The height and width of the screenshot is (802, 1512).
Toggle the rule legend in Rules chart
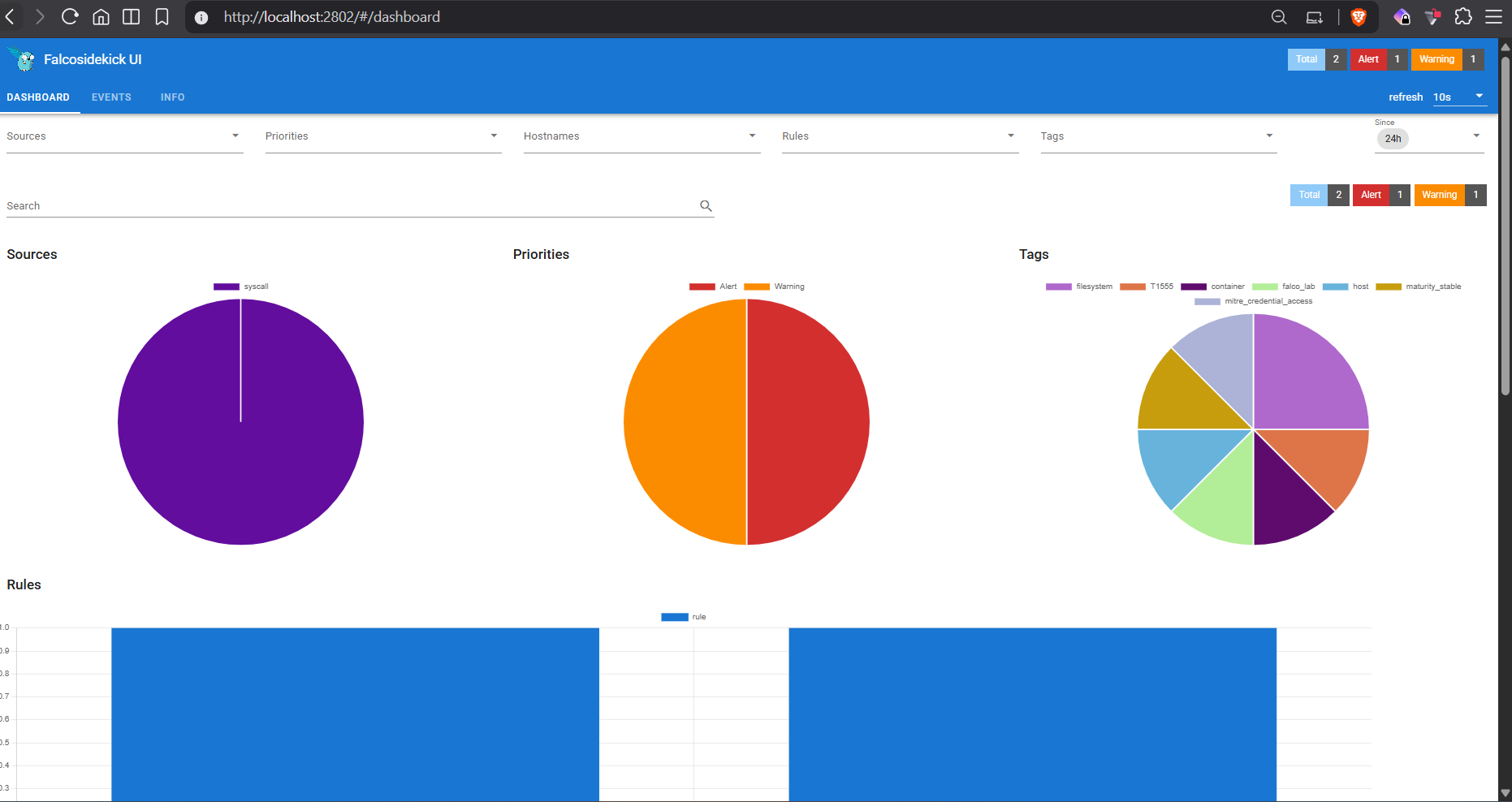684,617
